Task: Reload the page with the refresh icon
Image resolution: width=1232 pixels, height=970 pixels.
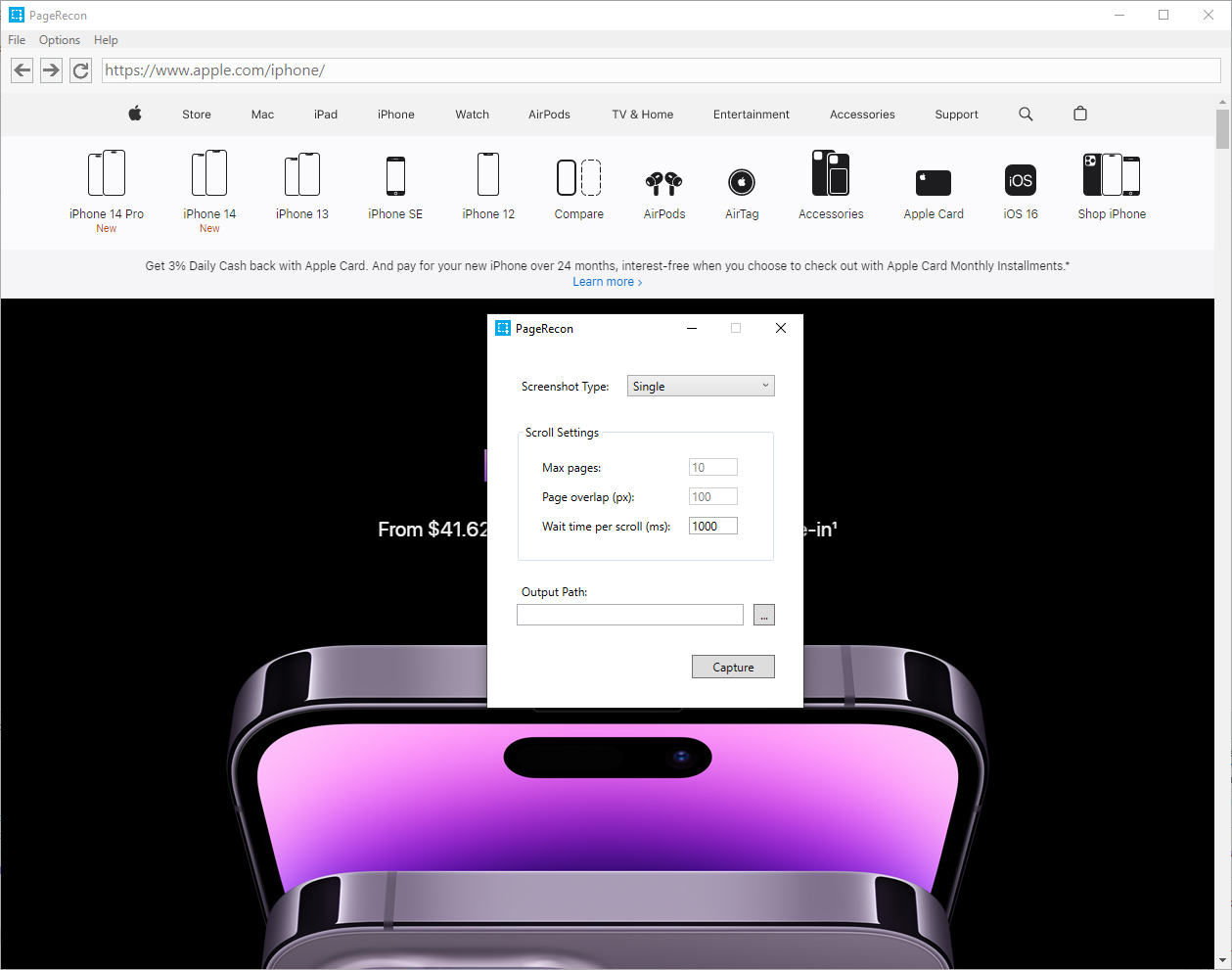Action: click(x=81, y=70)
